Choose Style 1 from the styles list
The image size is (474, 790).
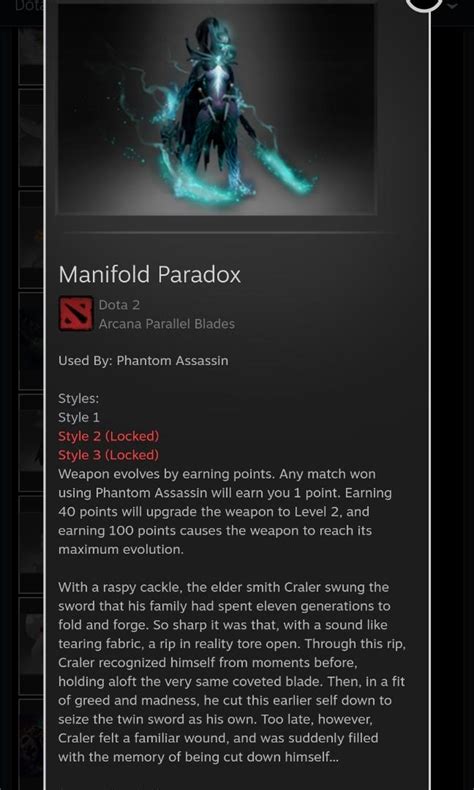pos(79,417)
